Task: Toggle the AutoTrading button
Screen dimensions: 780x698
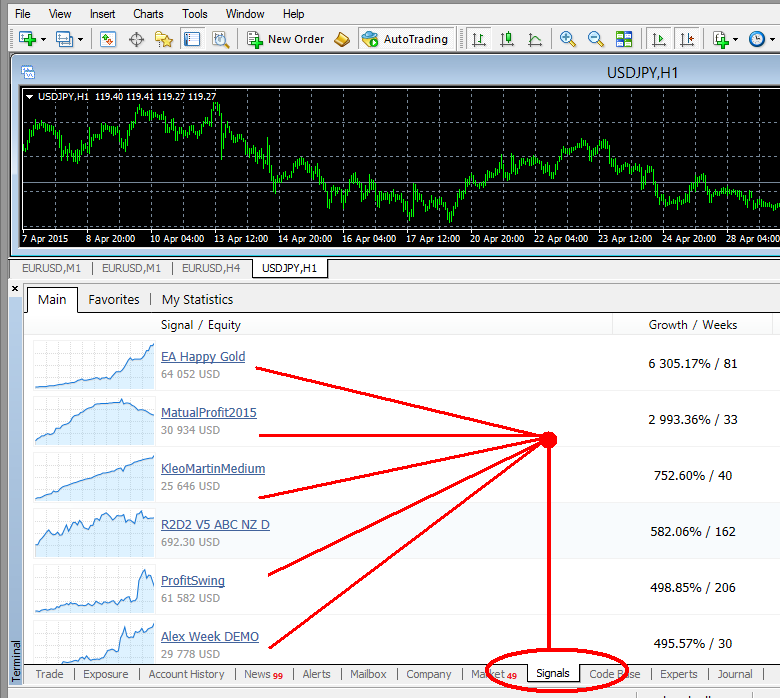Action: click(x=405, y=39)
